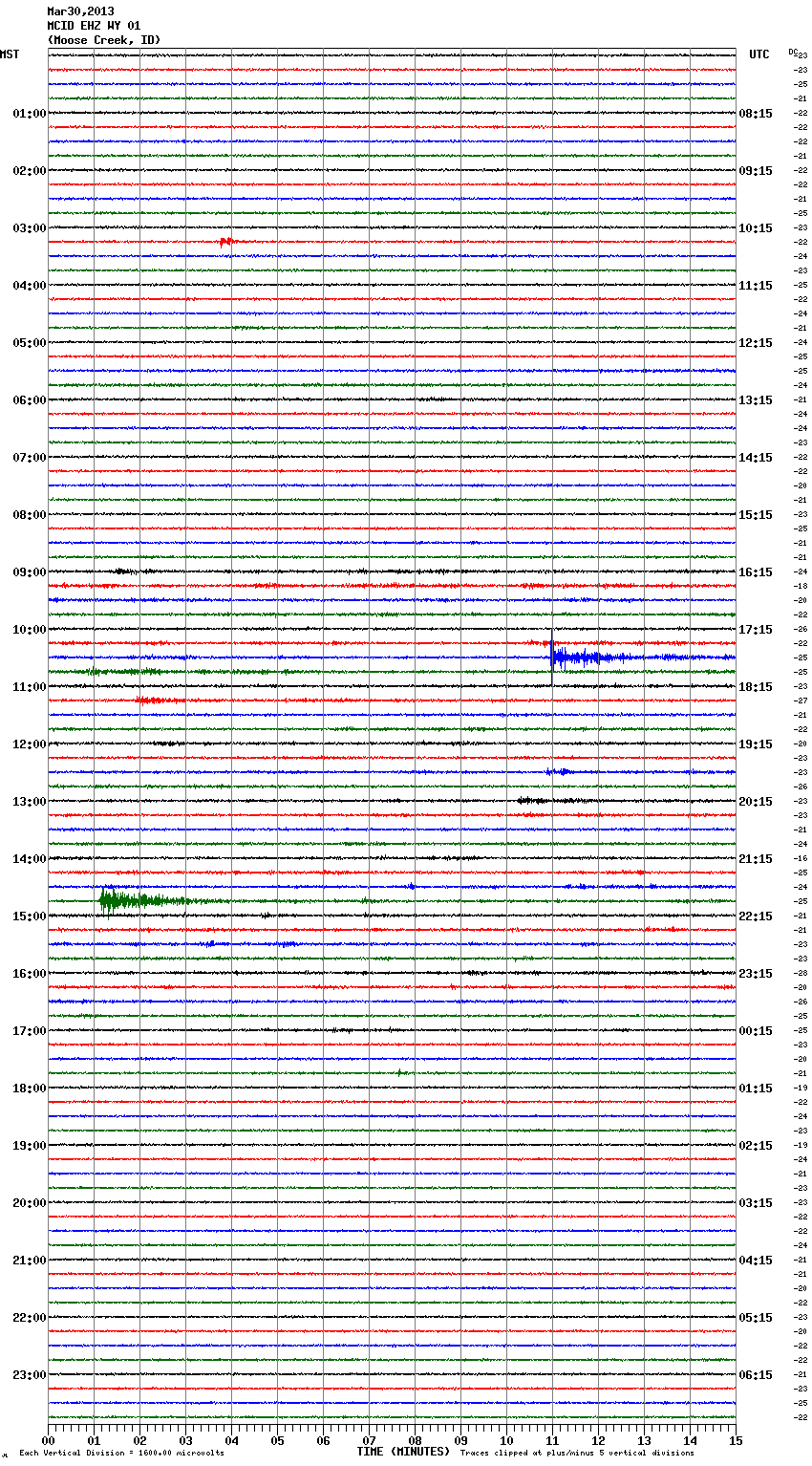This screenshot has width=812, height=1466.
Task: Click the 16:15 UTC time label
Action: pos(756,572)
